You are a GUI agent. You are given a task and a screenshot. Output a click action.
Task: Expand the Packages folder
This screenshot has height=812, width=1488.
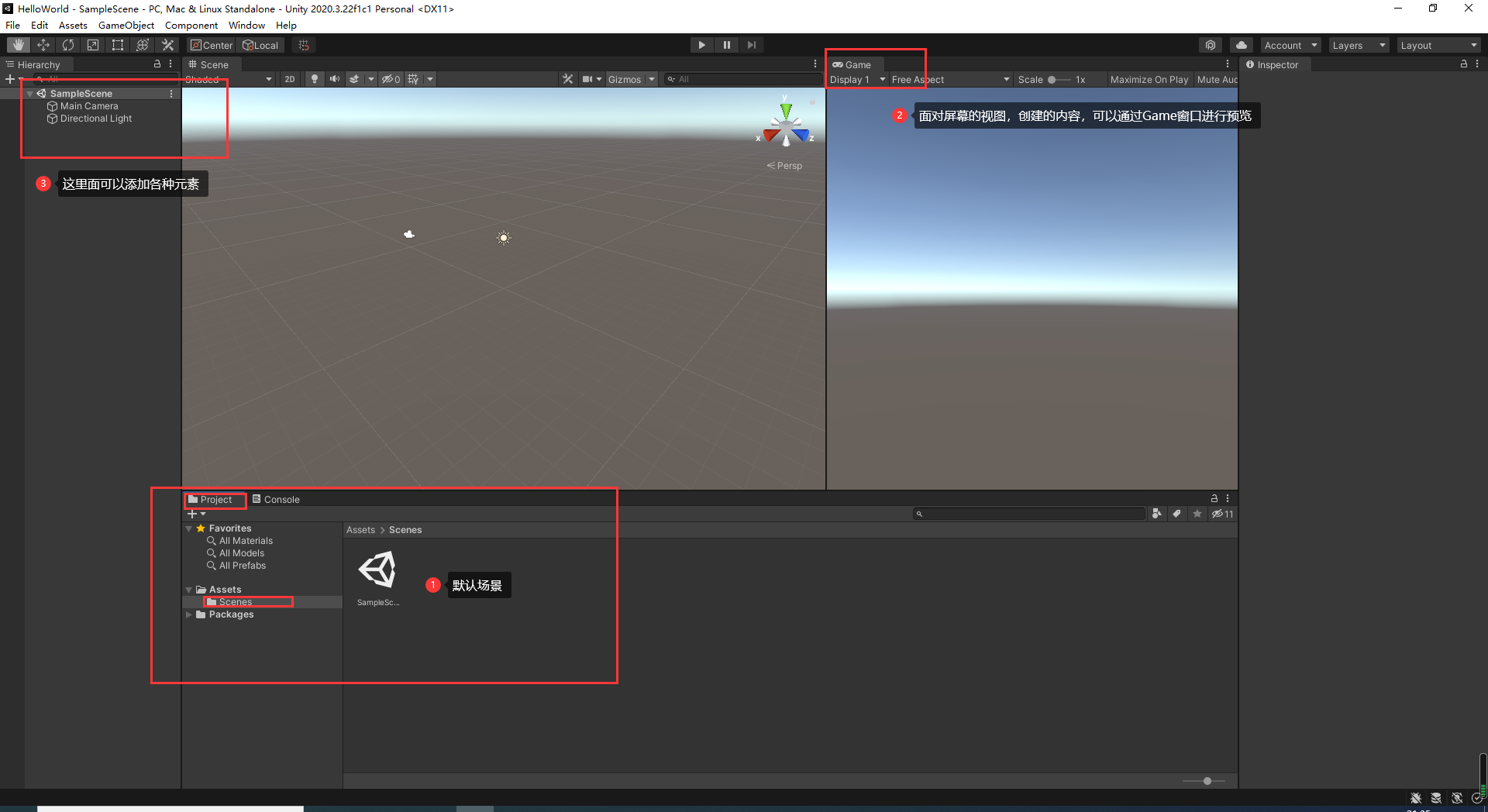pos(188,614)
